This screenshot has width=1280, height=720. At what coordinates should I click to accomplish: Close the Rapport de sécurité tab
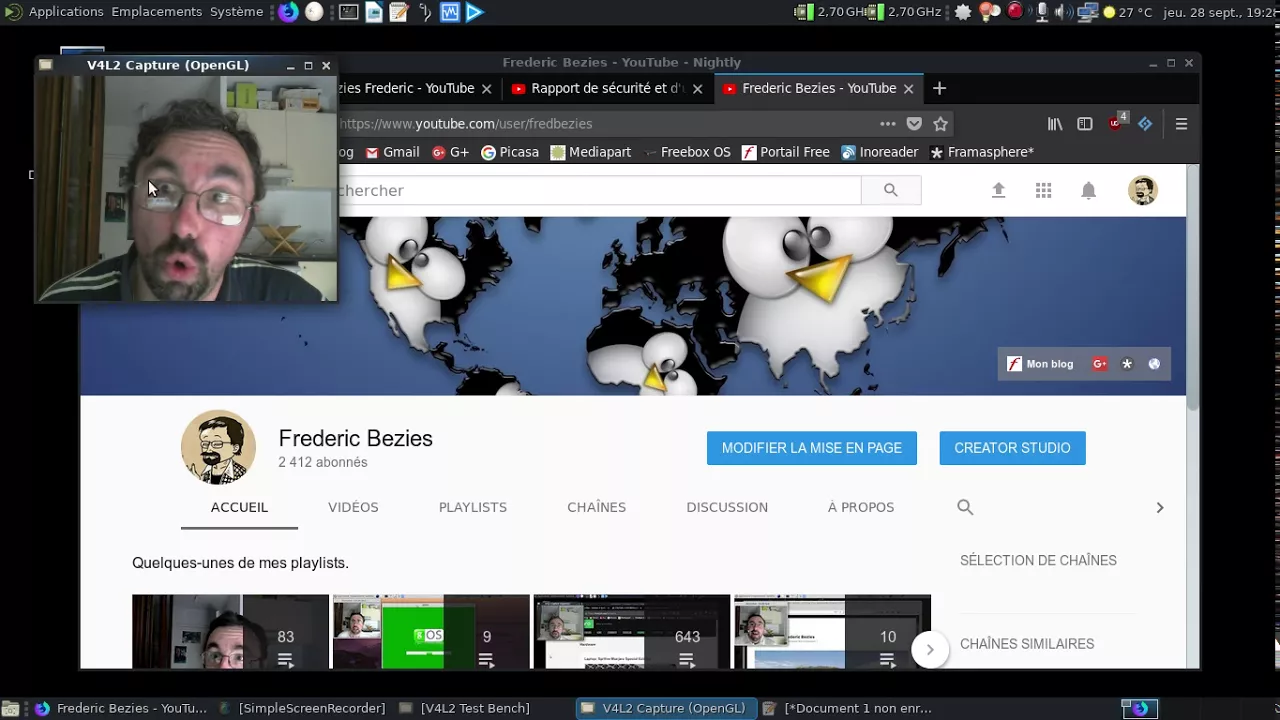(697, 88)
